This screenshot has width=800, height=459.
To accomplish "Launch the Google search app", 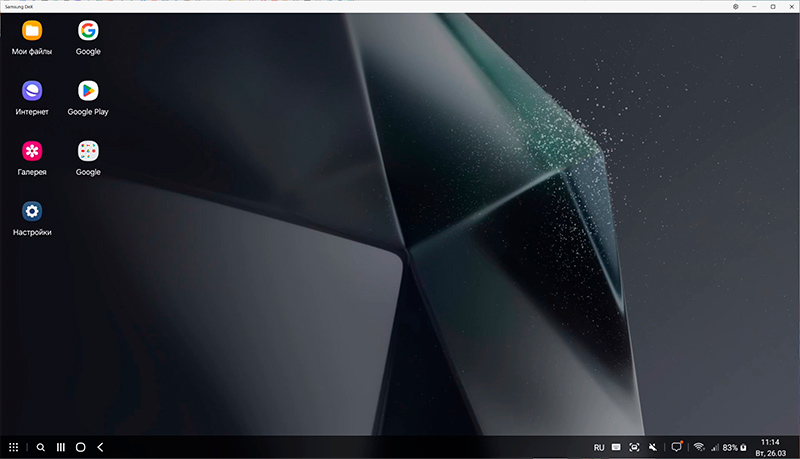I will click(x=88, y=31).
